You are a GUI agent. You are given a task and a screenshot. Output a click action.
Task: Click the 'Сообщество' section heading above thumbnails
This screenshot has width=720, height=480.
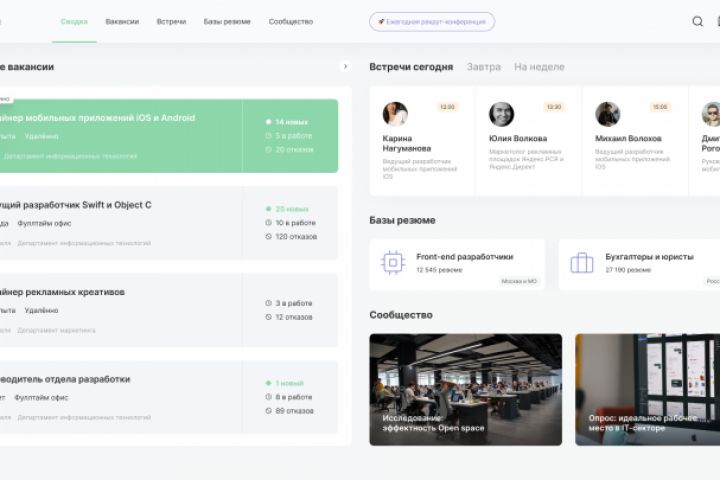(401, 315)
